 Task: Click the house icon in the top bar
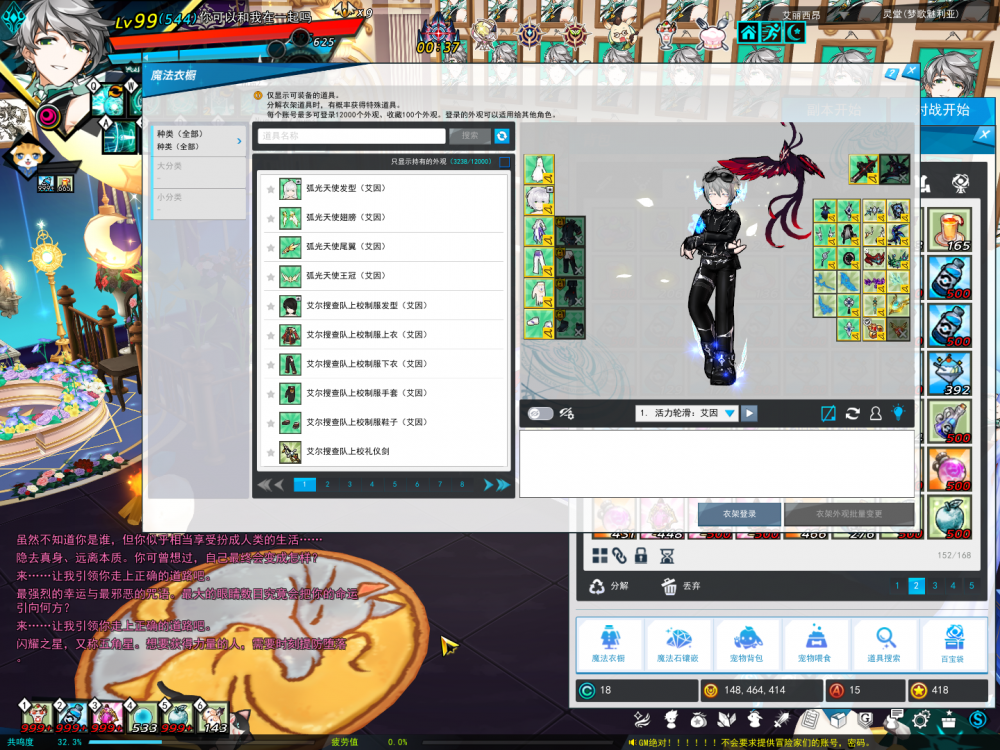[749, 32]
